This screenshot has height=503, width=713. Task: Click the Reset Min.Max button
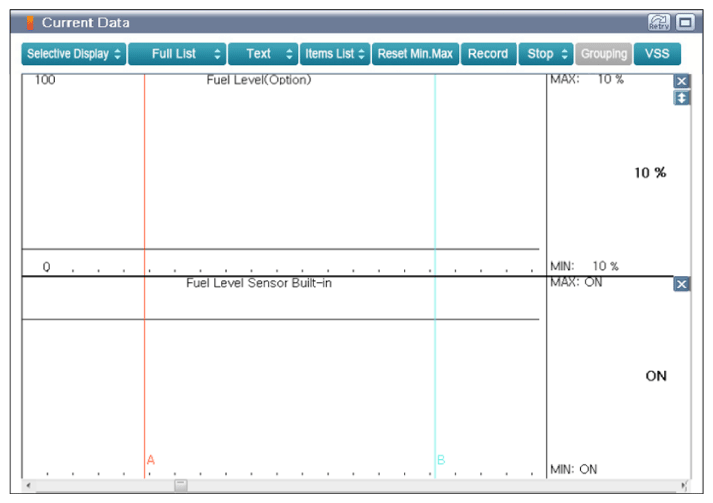point(415,54)
